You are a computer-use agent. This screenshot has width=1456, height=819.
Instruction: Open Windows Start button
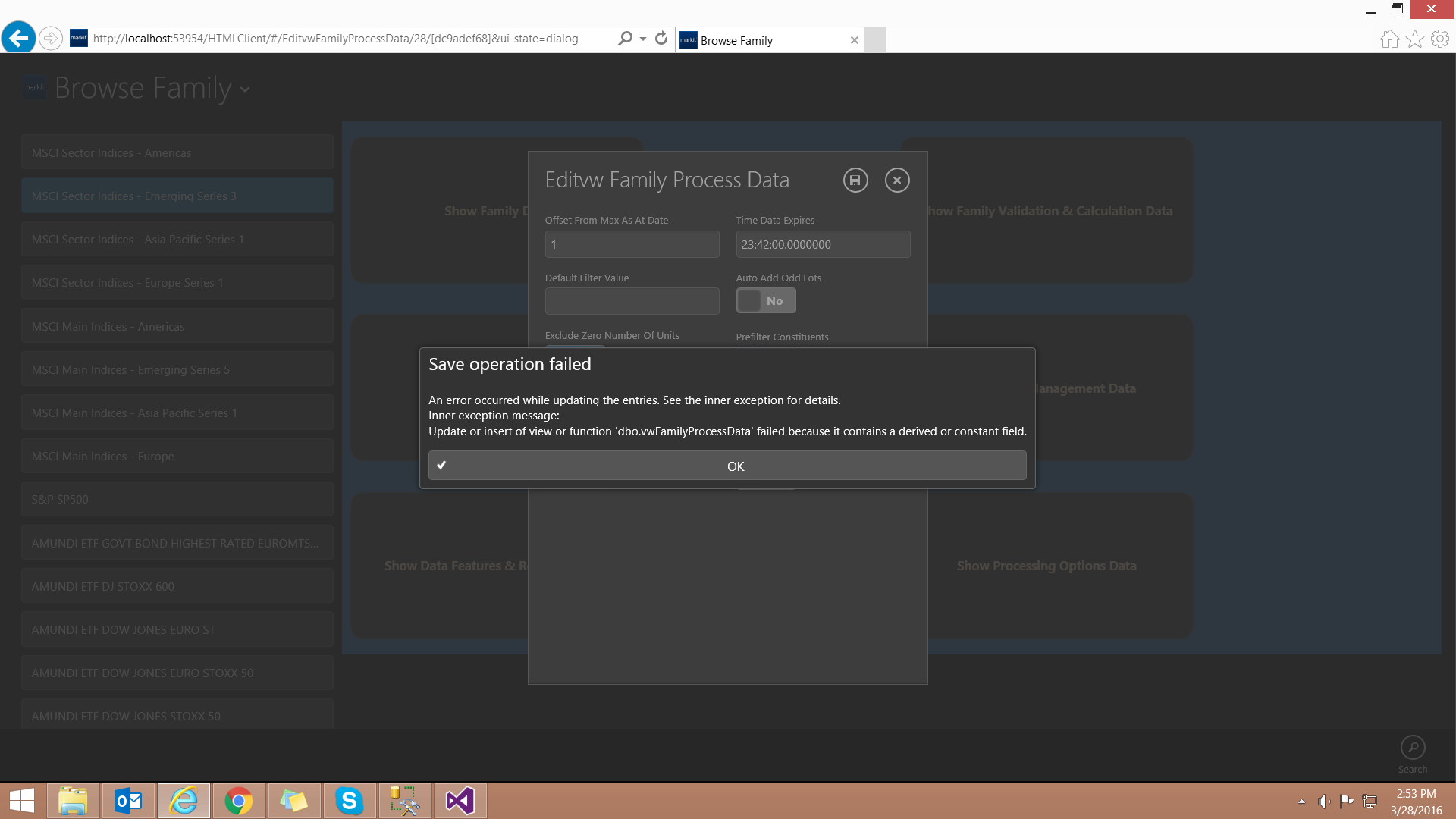(22, 801)
